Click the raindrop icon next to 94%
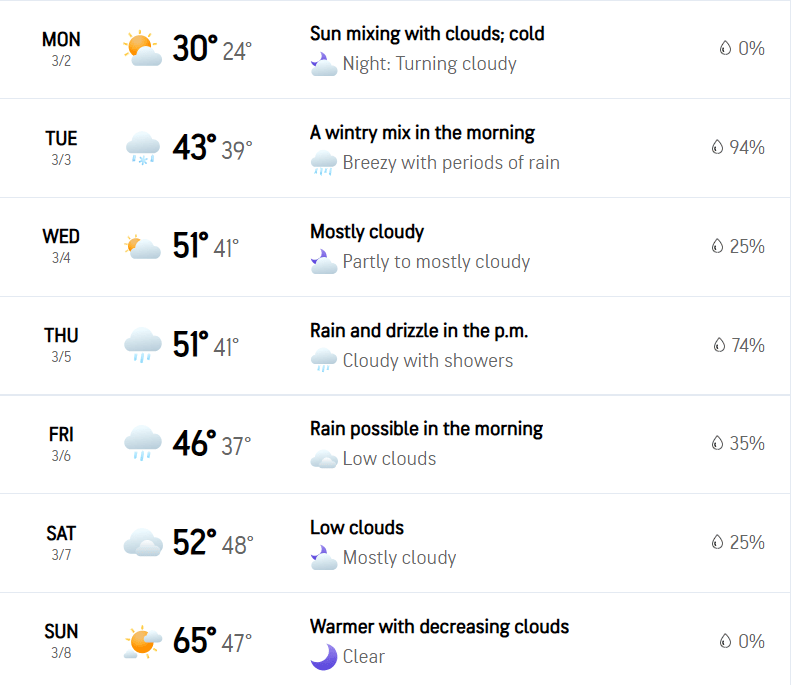 717,147
